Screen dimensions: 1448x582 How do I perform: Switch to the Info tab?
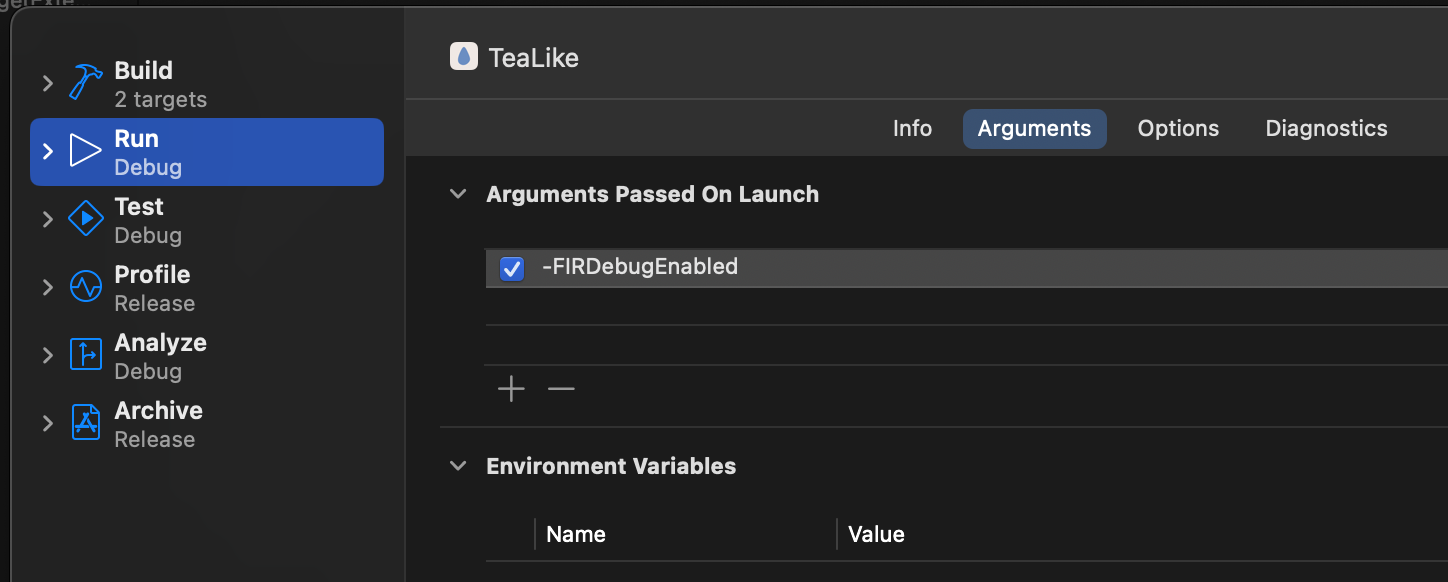912,129
